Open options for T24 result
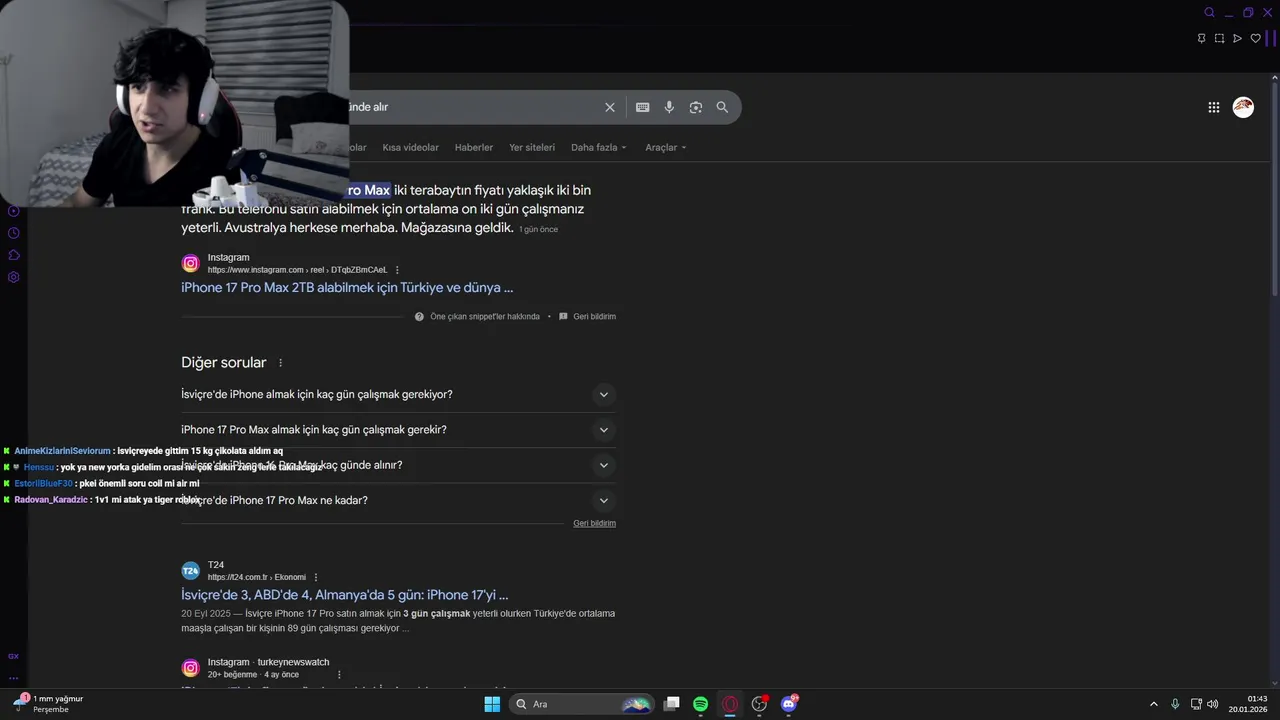 pos(316,577)
